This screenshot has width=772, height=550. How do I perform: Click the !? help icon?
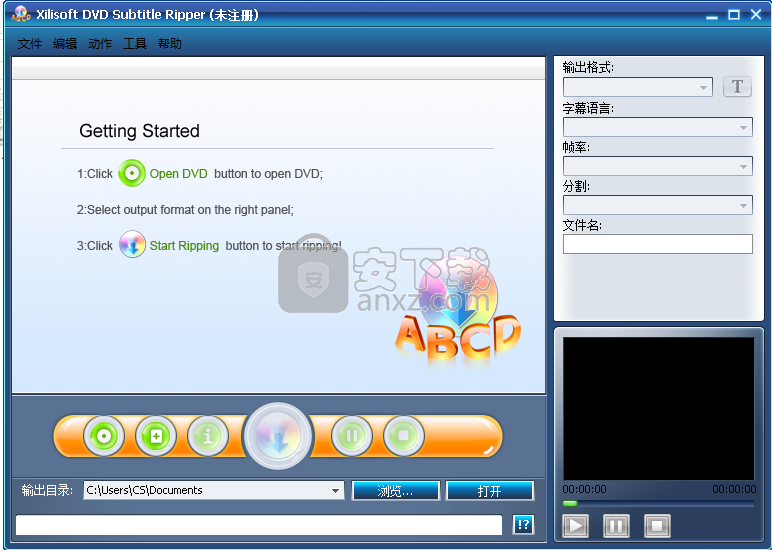pos(523,525)
